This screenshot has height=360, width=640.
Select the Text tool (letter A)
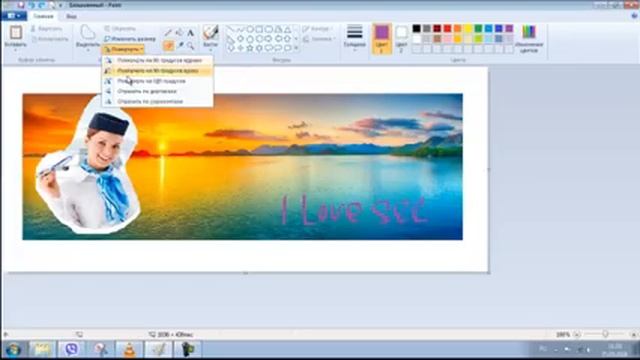coord(190,33)
